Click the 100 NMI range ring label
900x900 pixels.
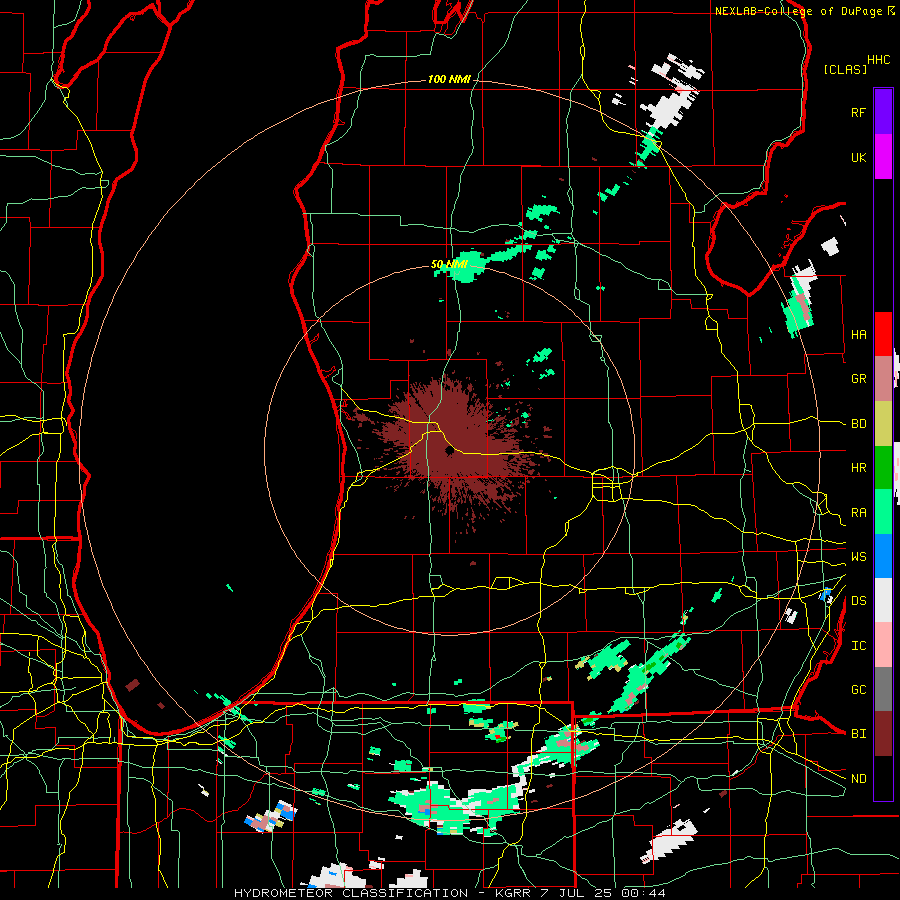(449, 79)
